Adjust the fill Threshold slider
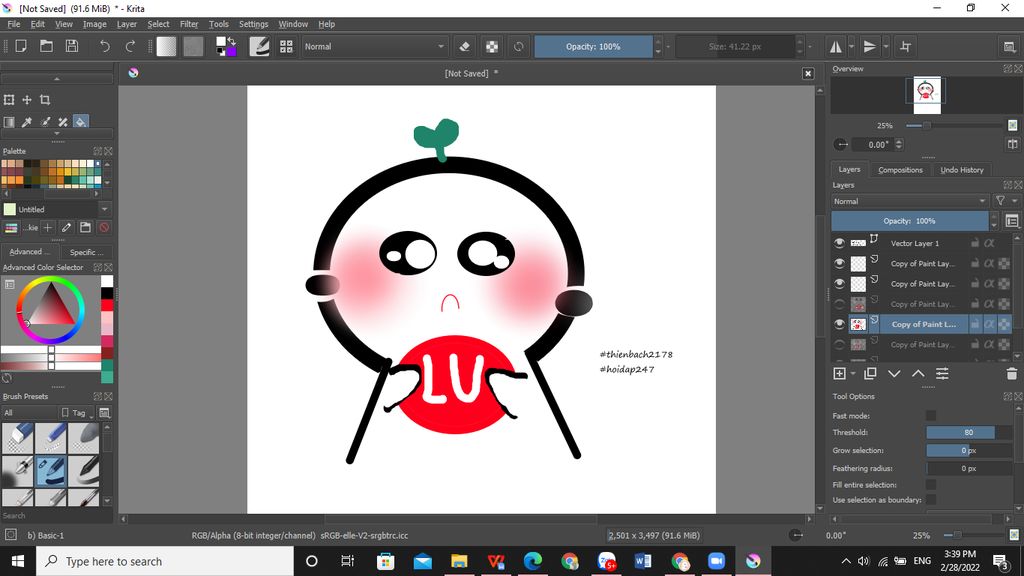Image resolution: width=1024 pixels, height=576 pixels. 968,432
